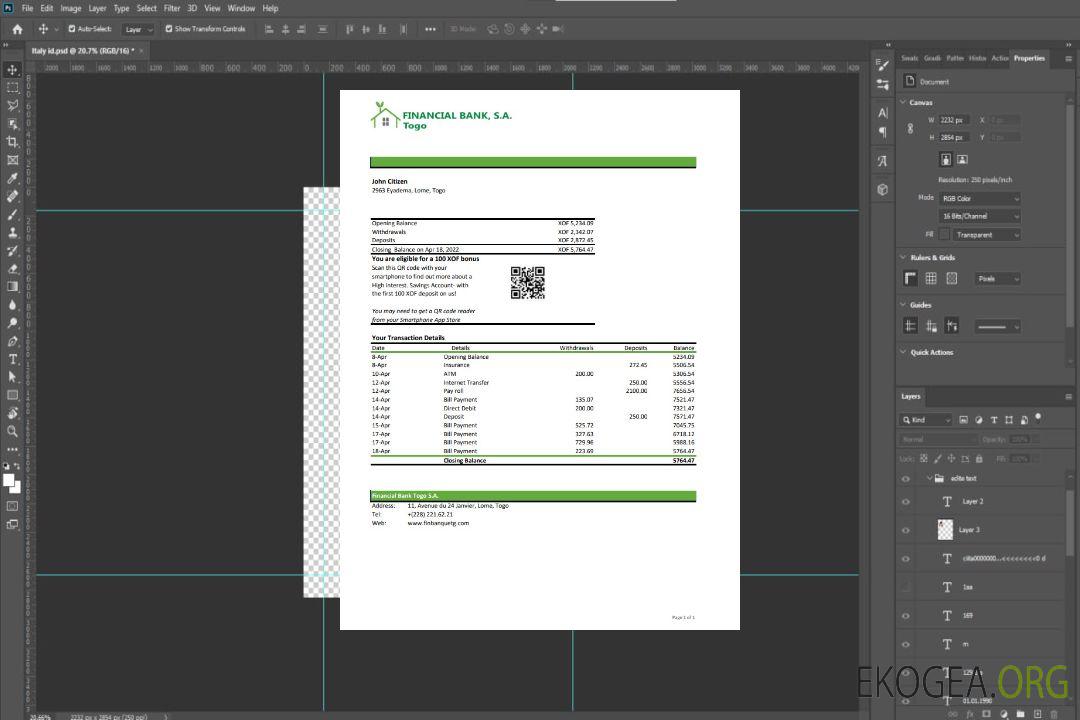Screen dimensions: 1080x720
Task: Choose the Horizontal Type tool
Action: coord(12,359)
